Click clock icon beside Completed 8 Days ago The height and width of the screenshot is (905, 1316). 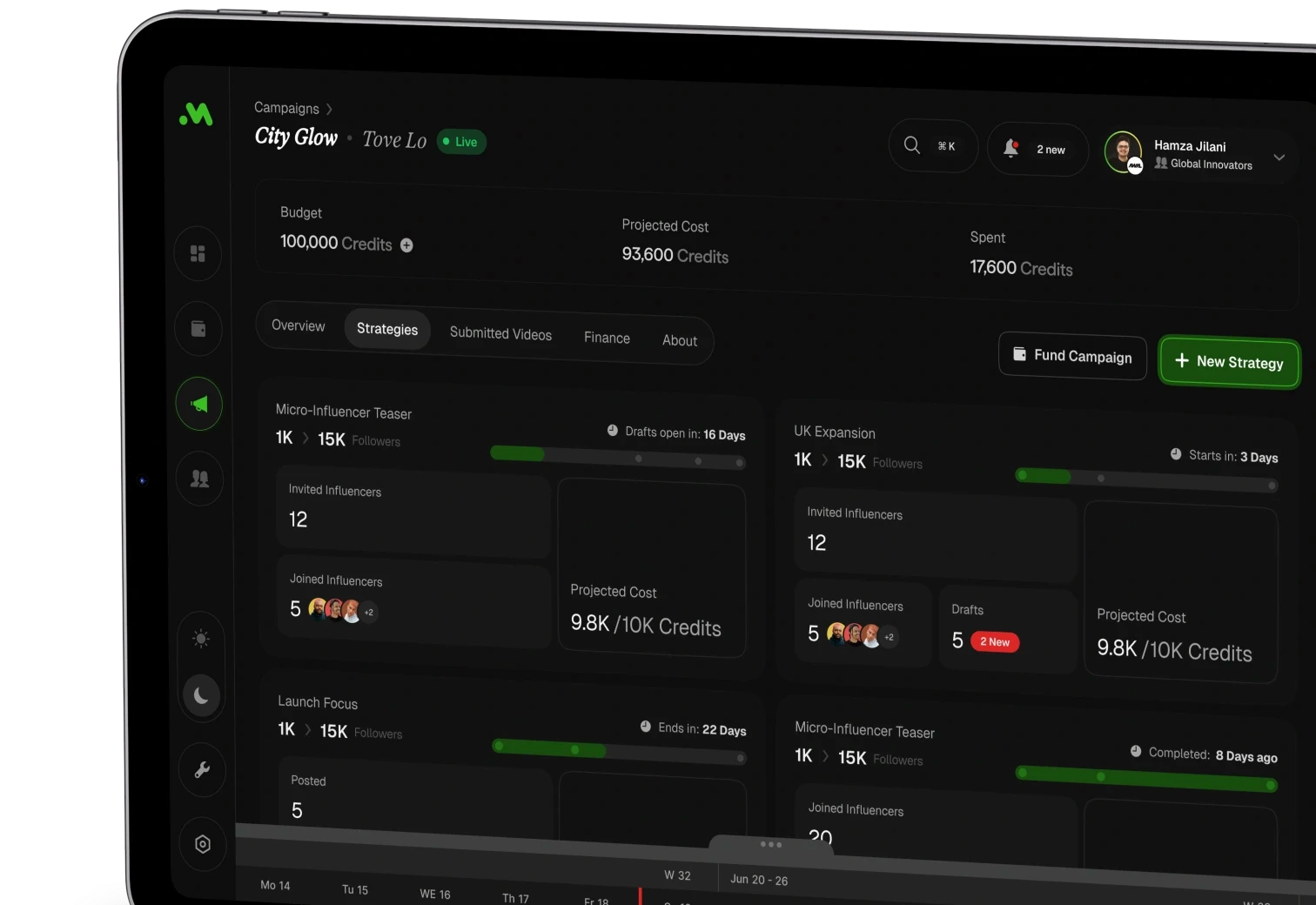[x=1135, y=751]
